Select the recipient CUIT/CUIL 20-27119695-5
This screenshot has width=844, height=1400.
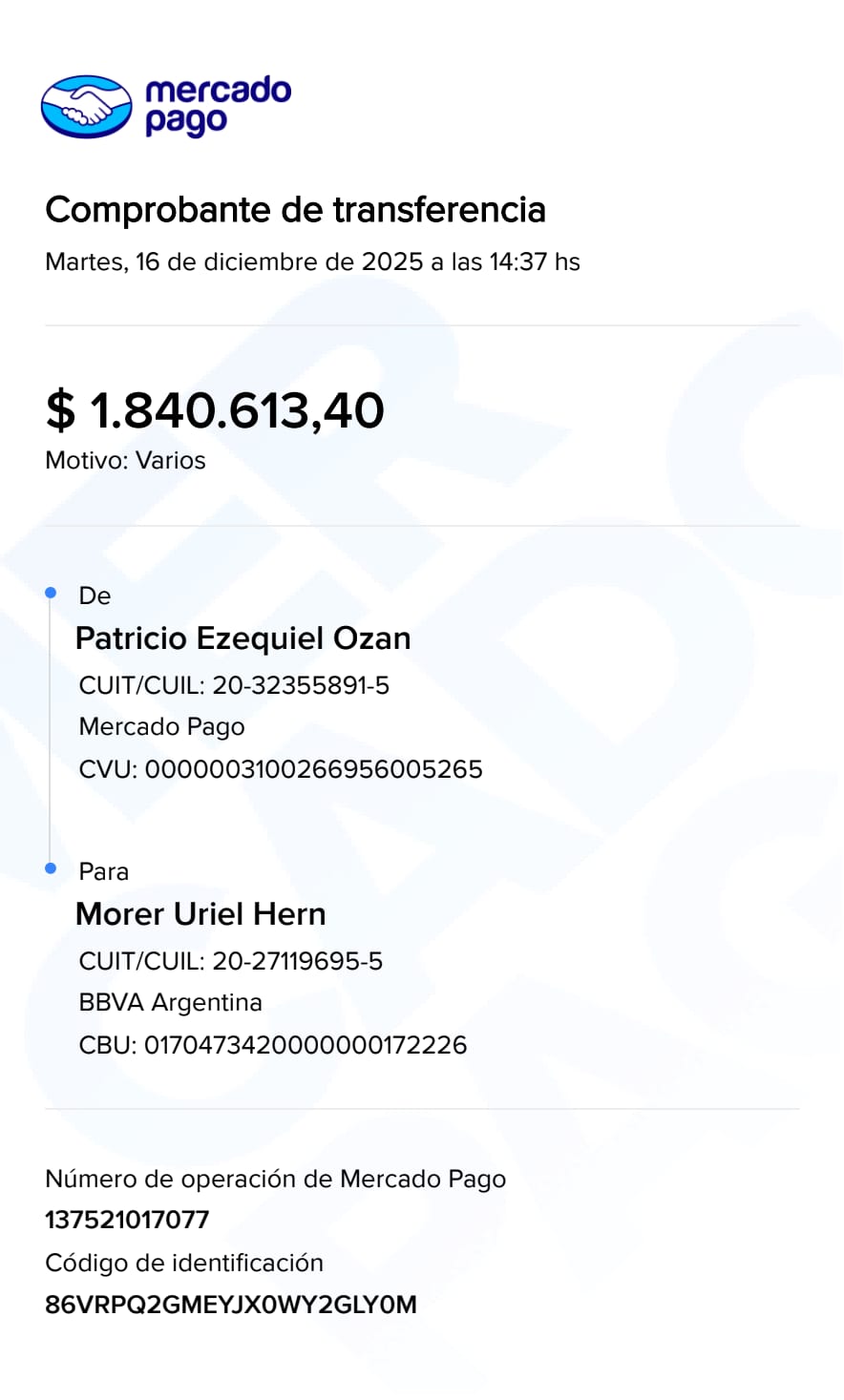pyautogui.click(x=297, y=962)
